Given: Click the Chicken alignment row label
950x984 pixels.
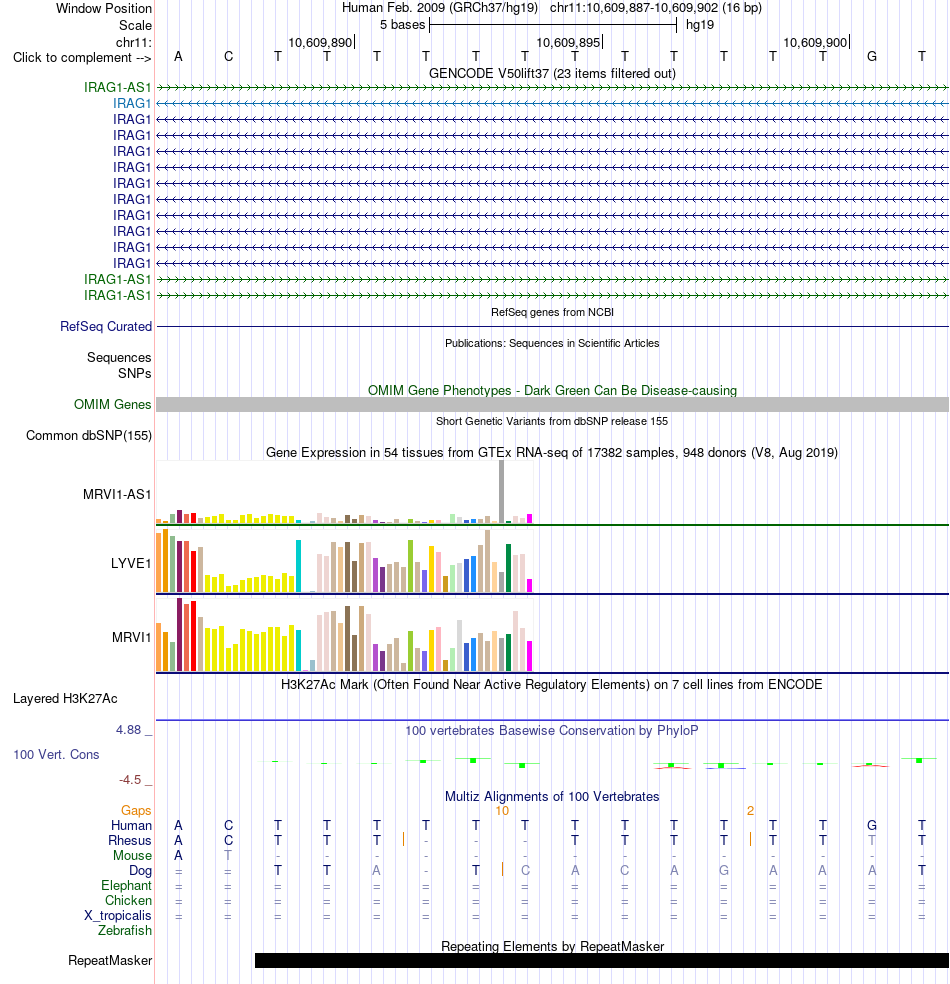Looking at the screenshot, I should (x=128, y=901).
